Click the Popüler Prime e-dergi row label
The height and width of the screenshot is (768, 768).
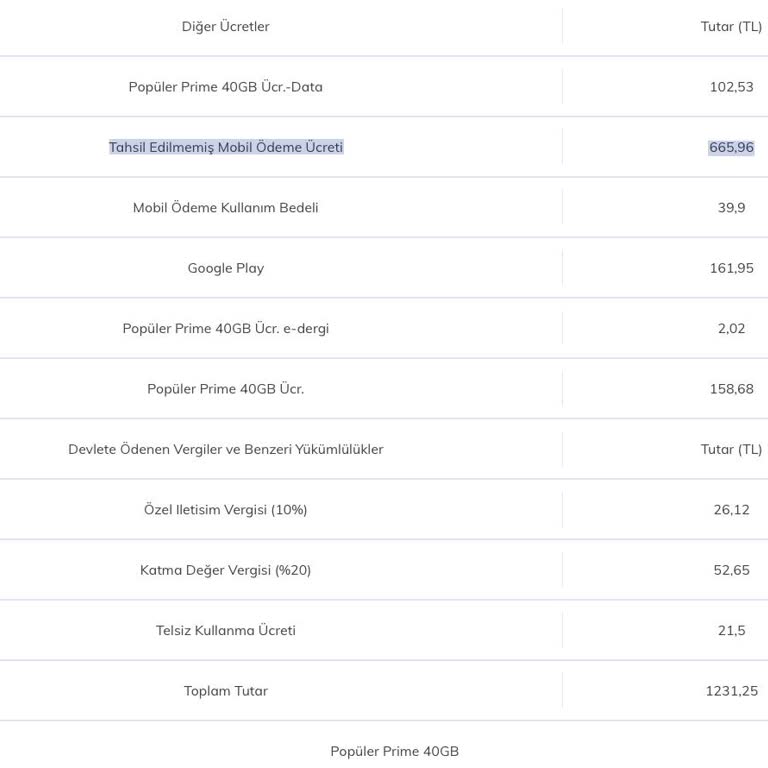click(225, 328)
